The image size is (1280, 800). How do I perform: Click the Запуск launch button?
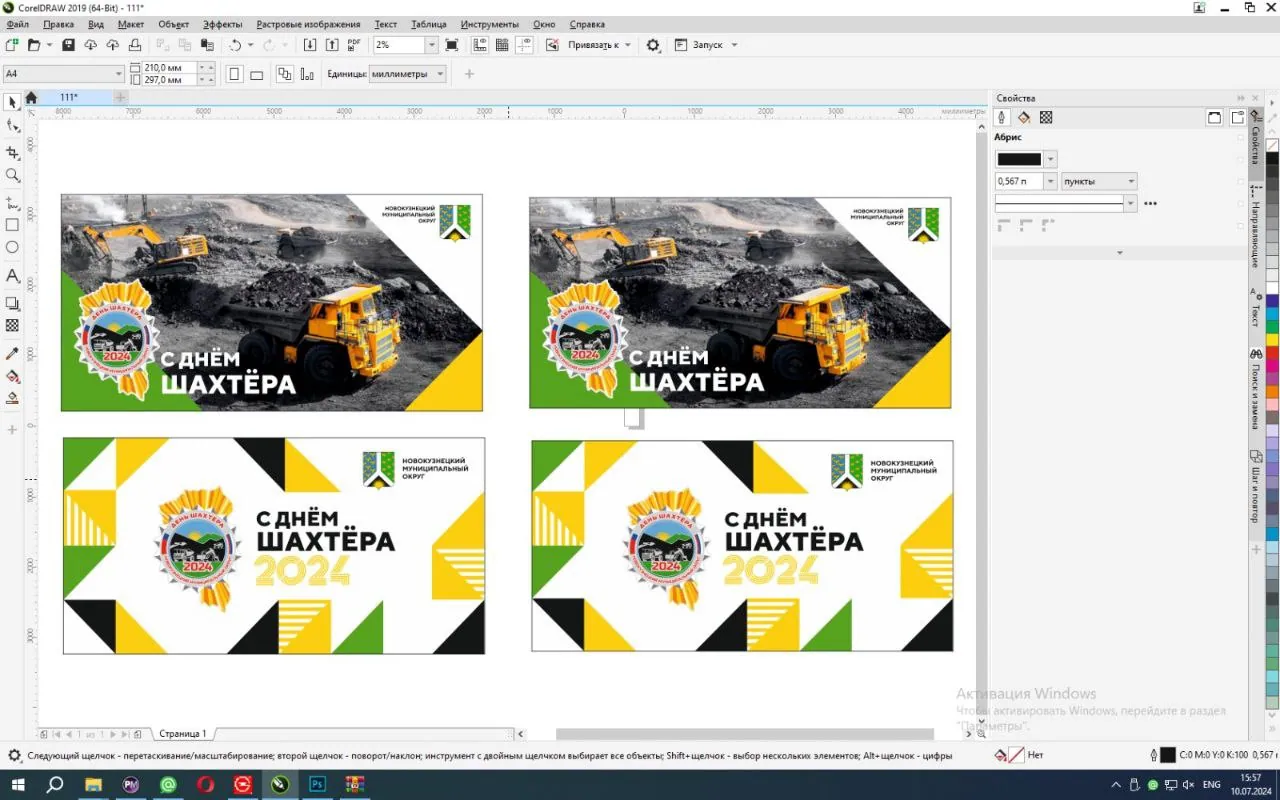706,45
